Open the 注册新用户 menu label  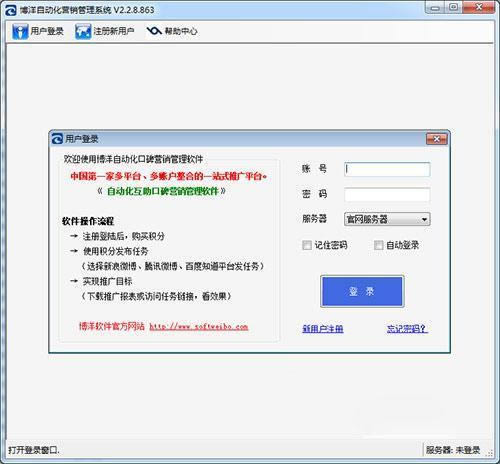[x=113, y=31]
